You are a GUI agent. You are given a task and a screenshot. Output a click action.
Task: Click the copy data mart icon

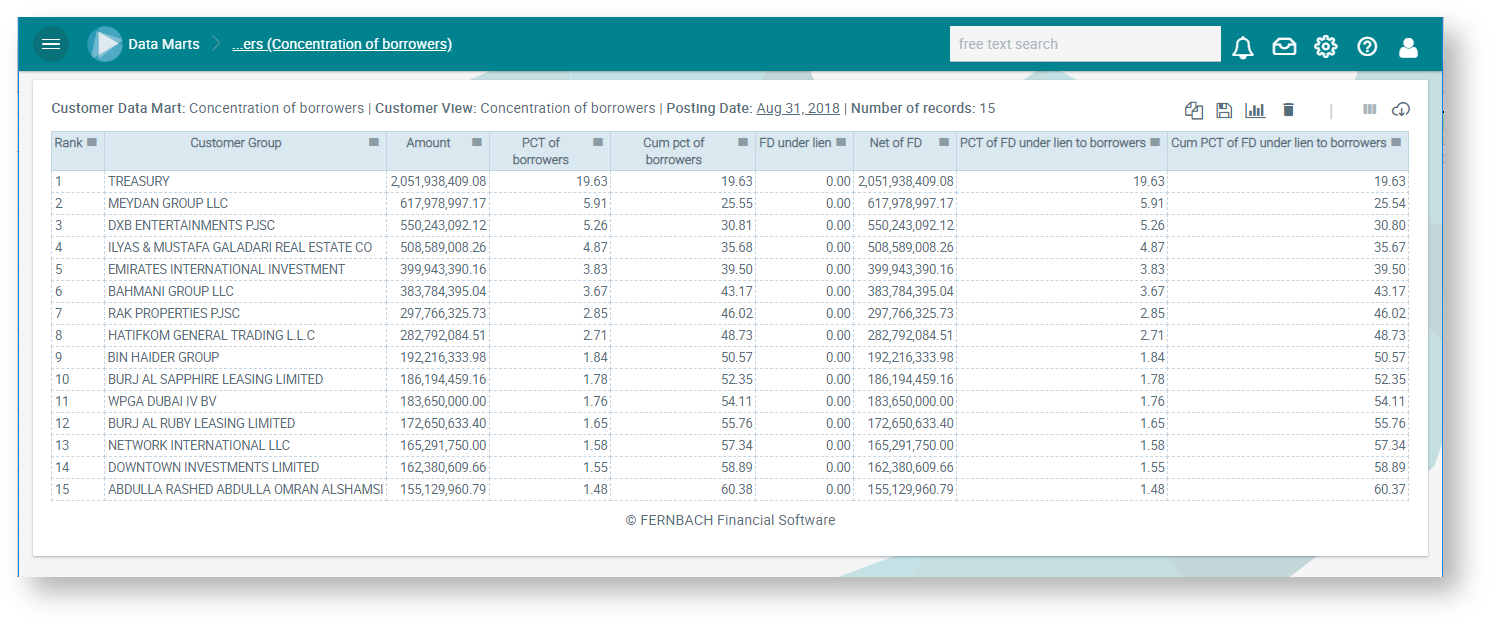[1193, 110]
